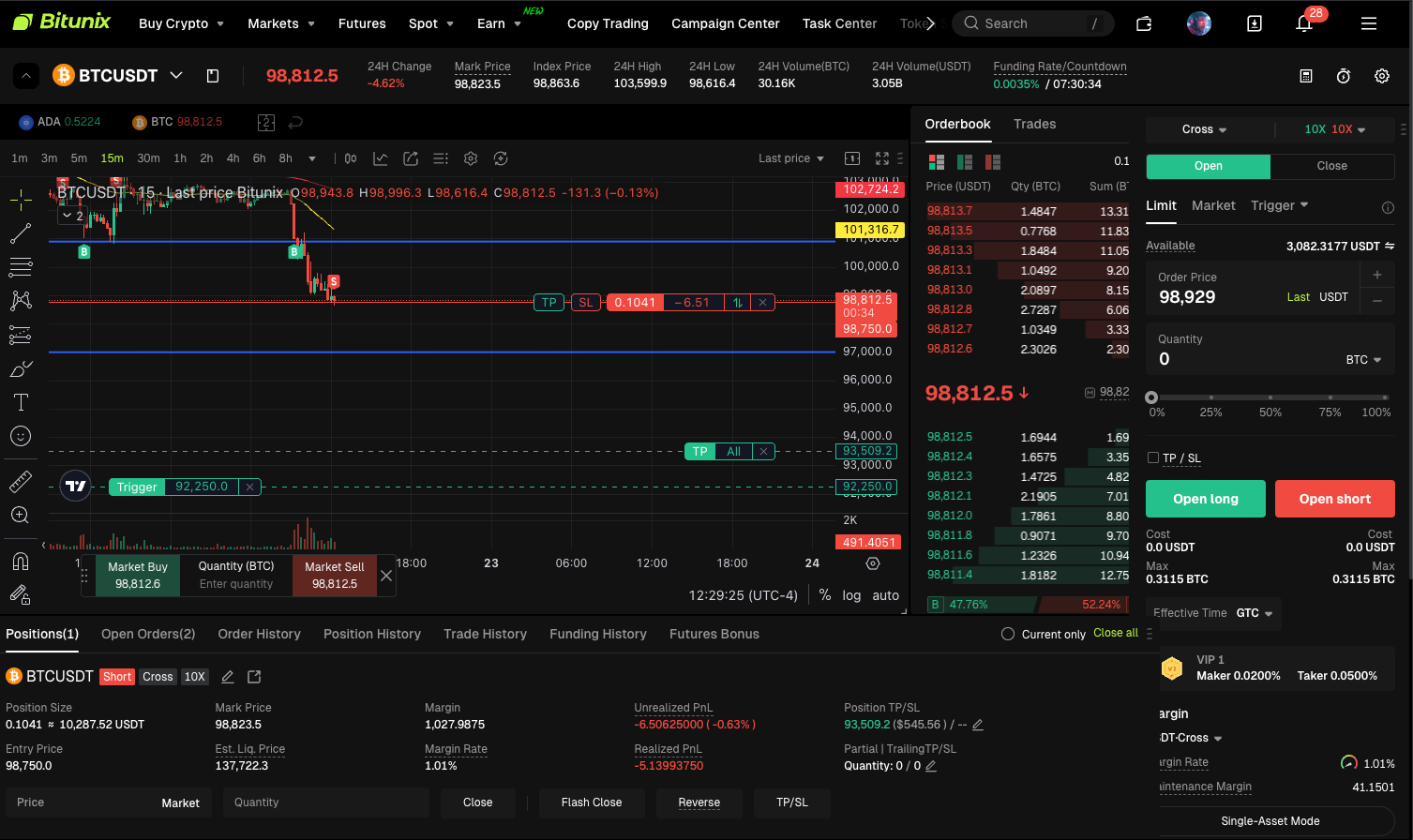The image size is (1413, 840).
Task: Open the chart indicators icon
Action: pyautogui.click(x=380, y=158)
